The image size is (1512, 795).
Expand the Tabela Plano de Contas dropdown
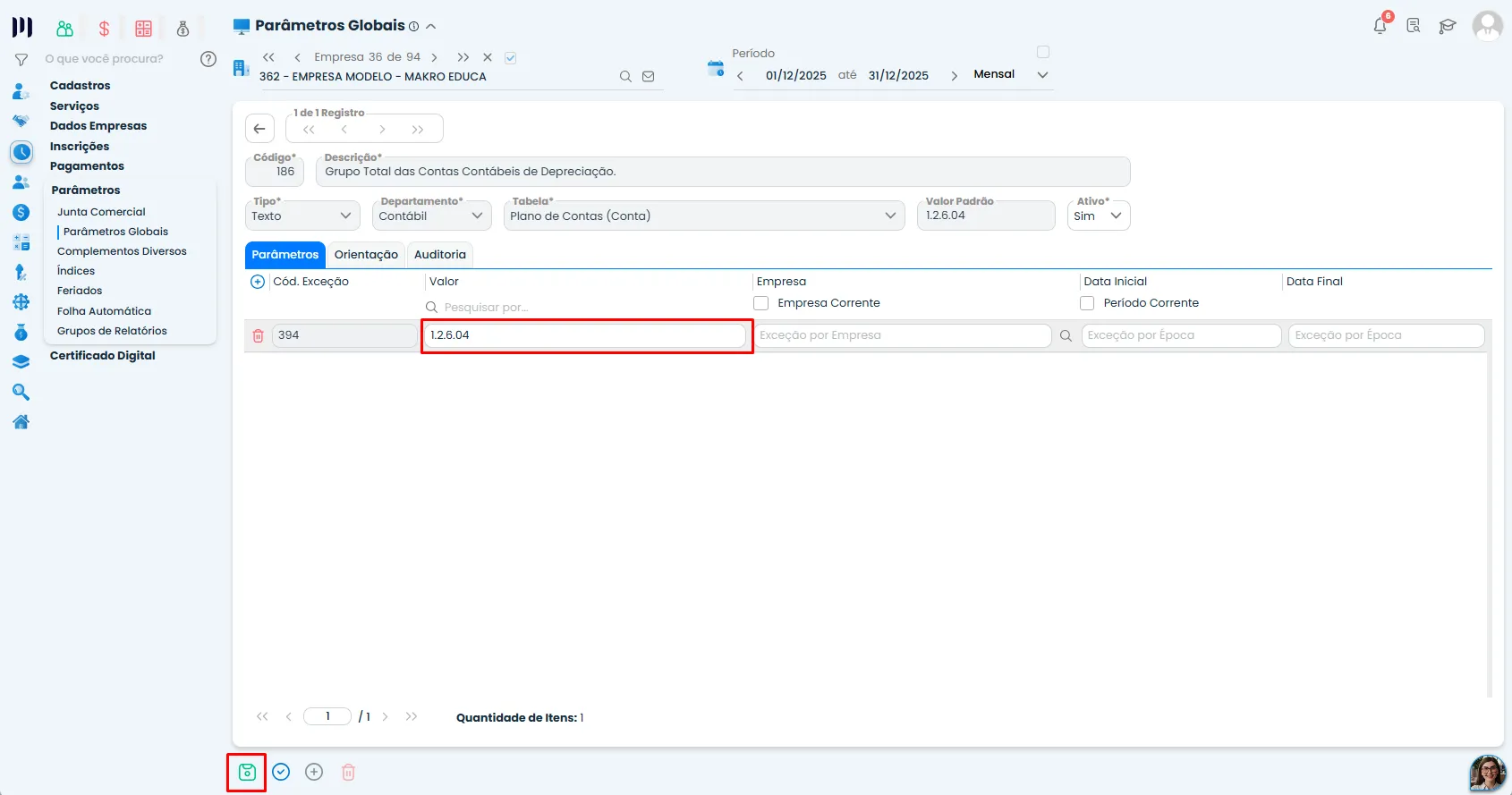704,216
